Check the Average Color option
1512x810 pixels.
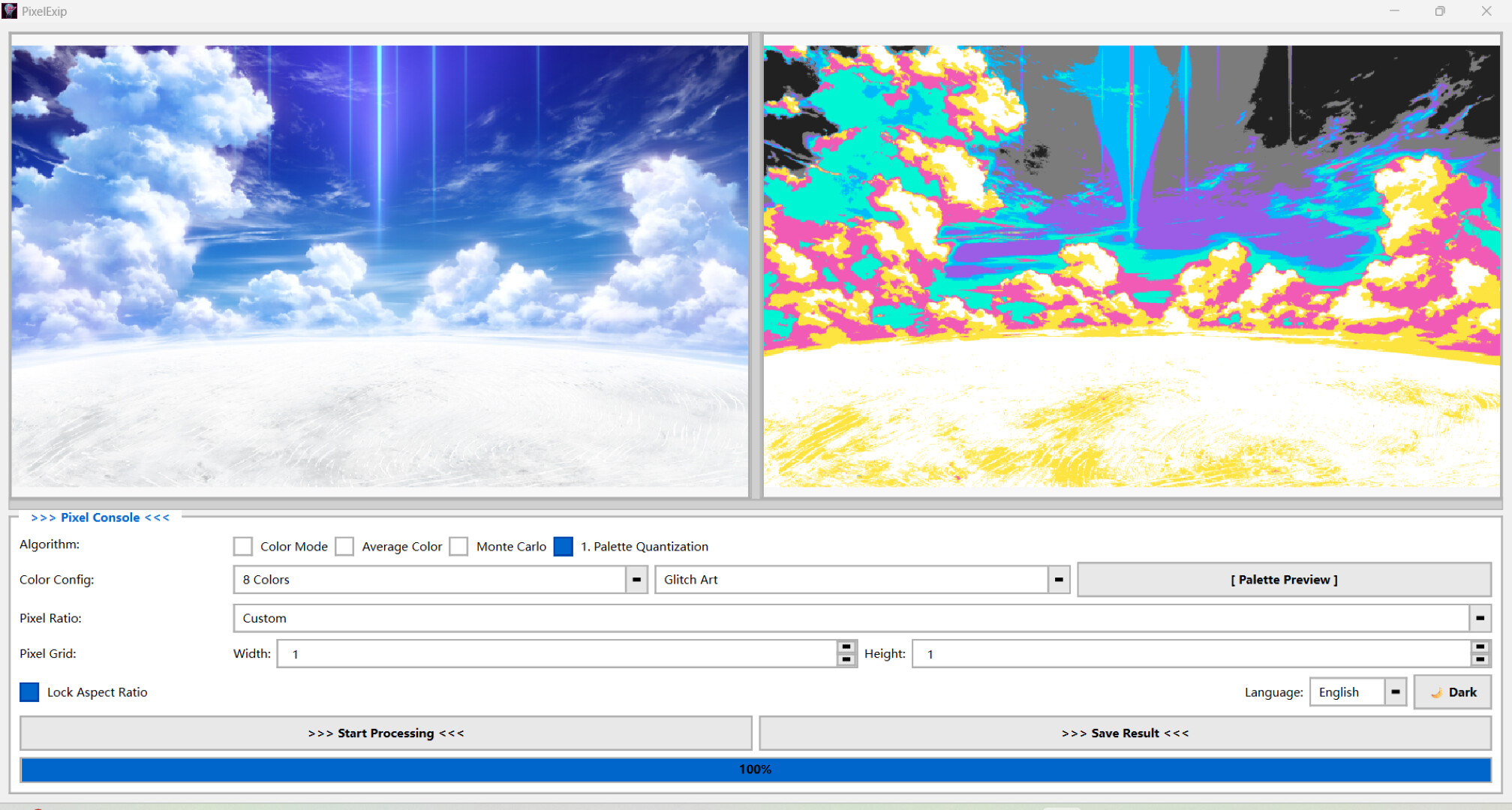345,546
